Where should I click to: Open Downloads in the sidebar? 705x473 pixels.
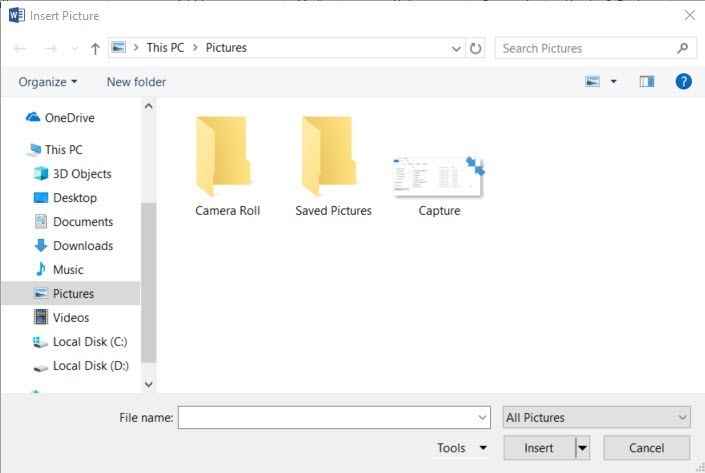[74, 245]
